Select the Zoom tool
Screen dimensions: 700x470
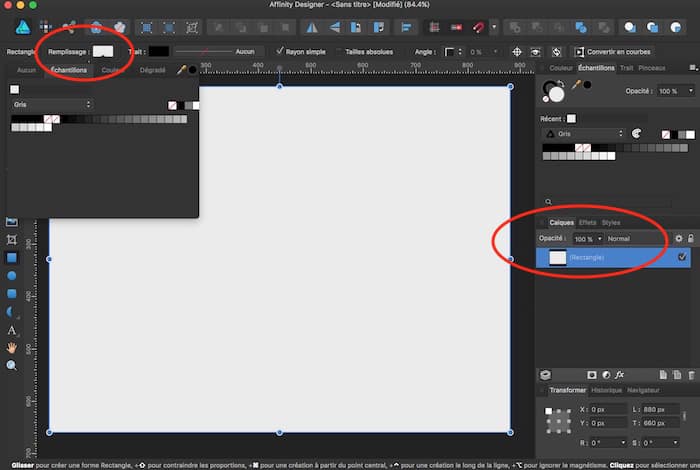pyautogui.click(x=12, y=365)
